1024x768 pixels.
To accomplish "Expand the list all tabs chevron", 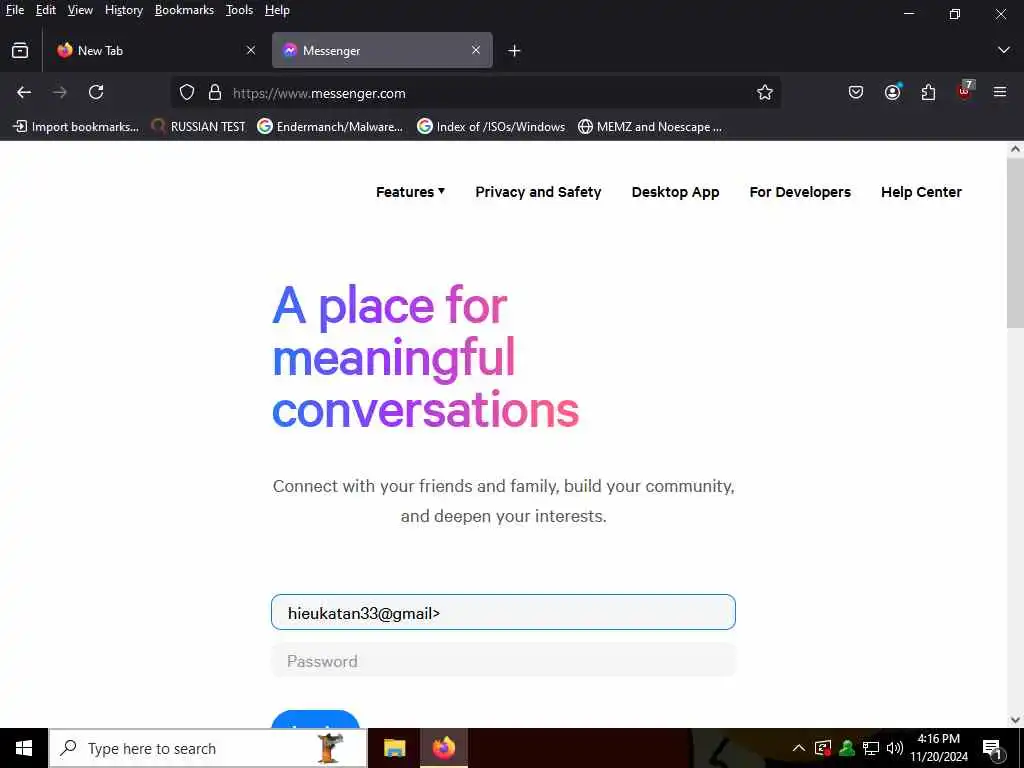I will tap(1004, 50).
